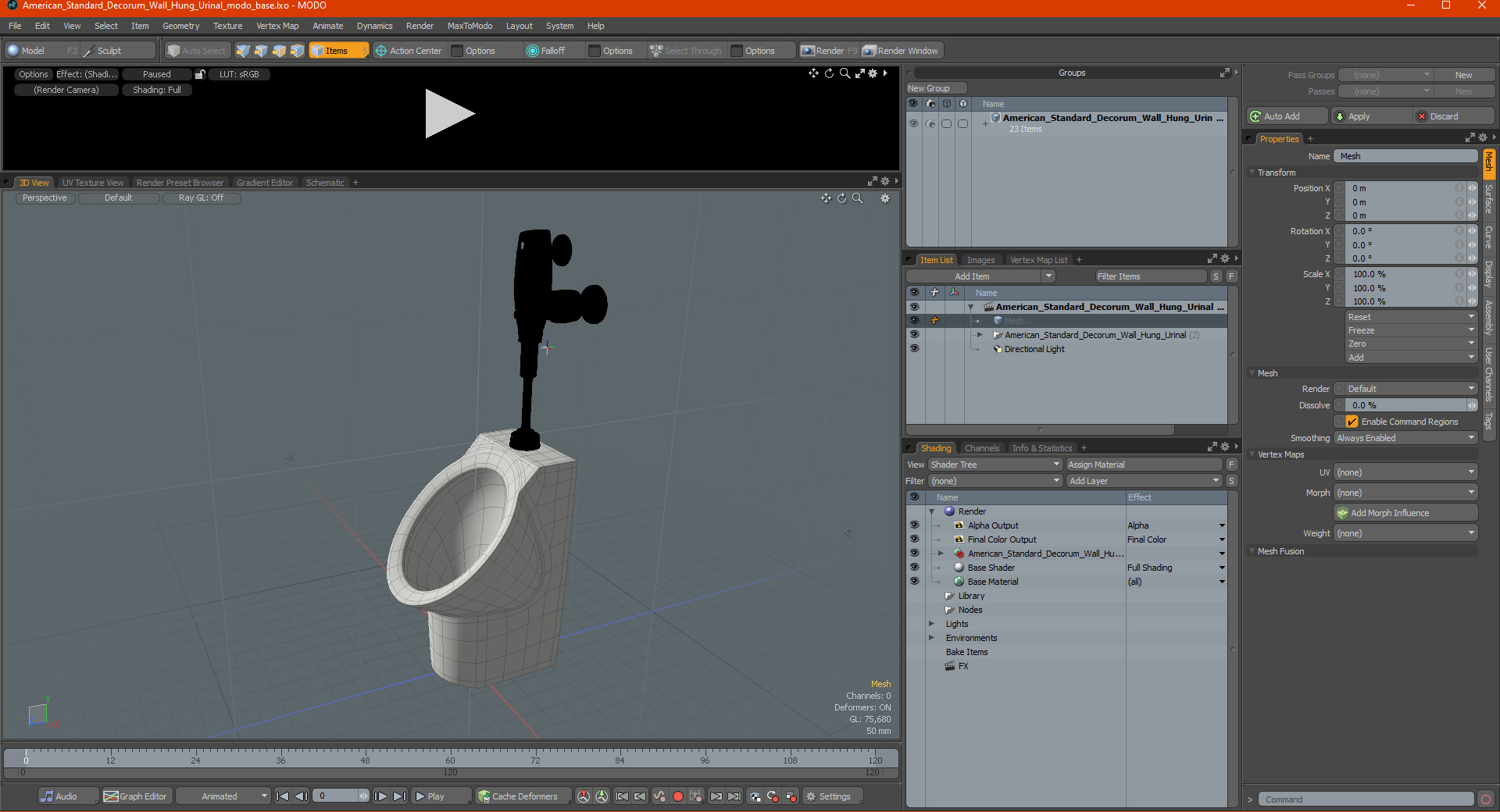The width and height of the screenshot is (1500, 812).
Task: Click preview pane zoom magnifier icon
Action: coord(845,73)
